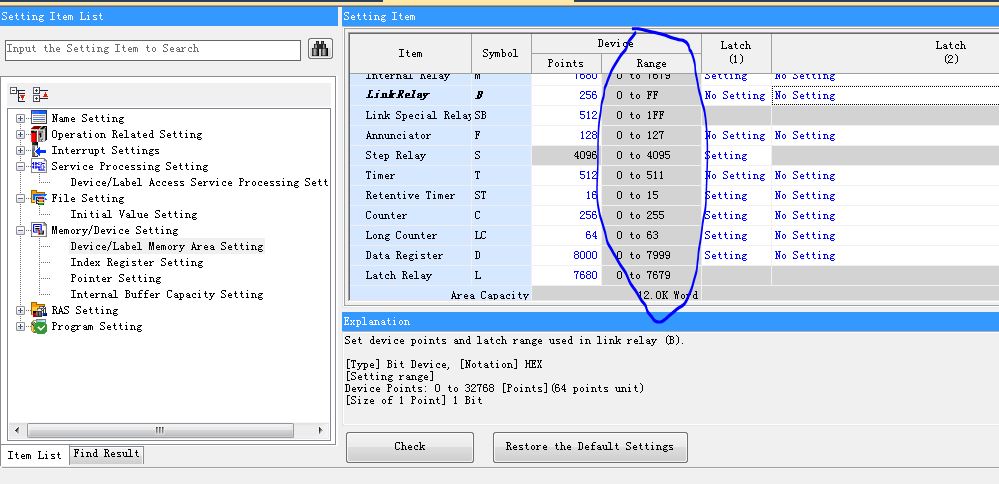The height and width of the screenshot is (484, 999).
Task: Collapse the File Setting tree node
Action: click(x=21, y=198)
